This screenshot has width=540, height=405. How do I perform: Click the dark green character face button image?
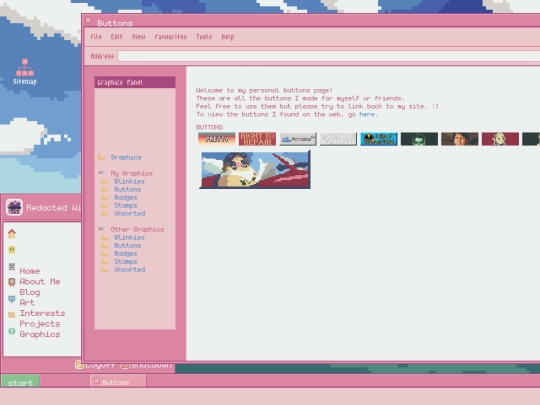[419, 139]
